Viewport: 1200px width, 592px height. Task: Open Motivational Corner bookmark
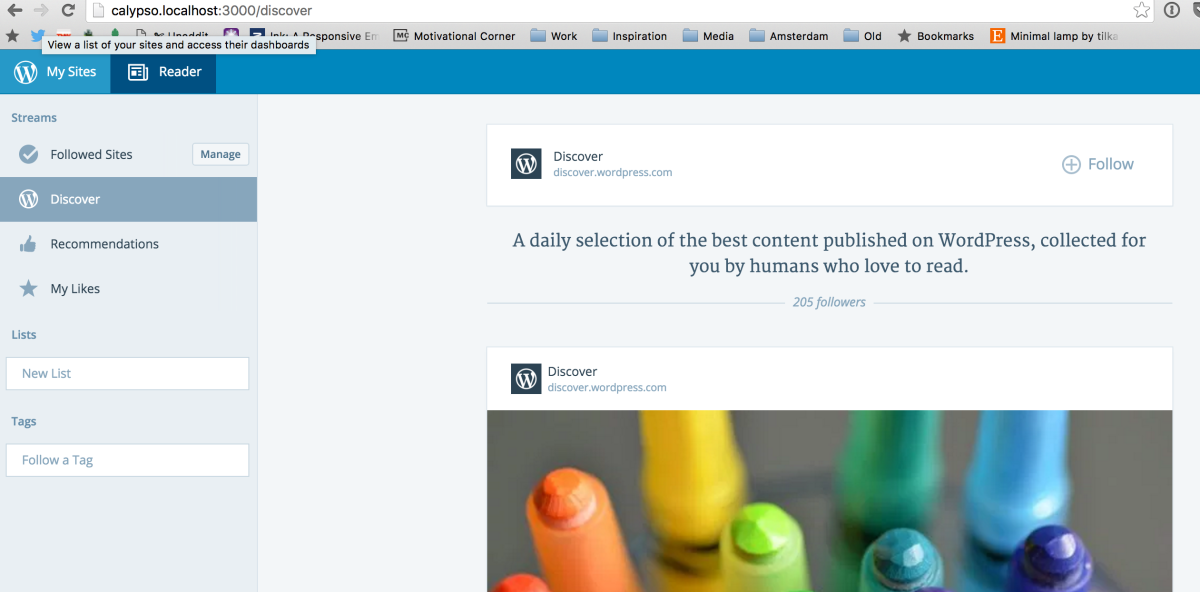(454, 36)
